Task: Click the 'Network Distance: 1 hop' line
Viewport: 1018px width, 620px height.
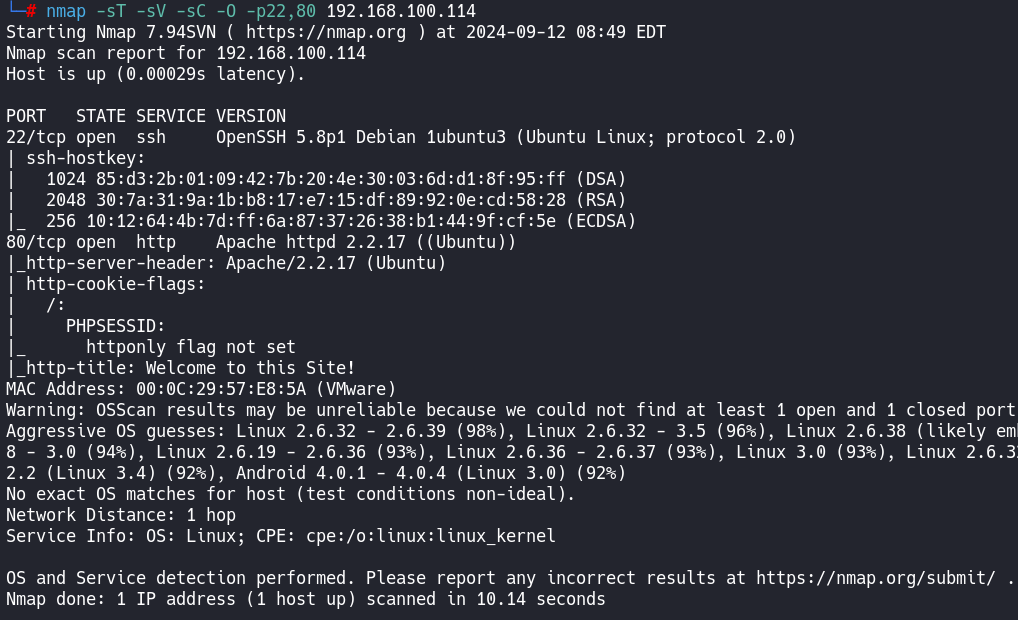Action: pyautogui.click(x=120, y=515)
